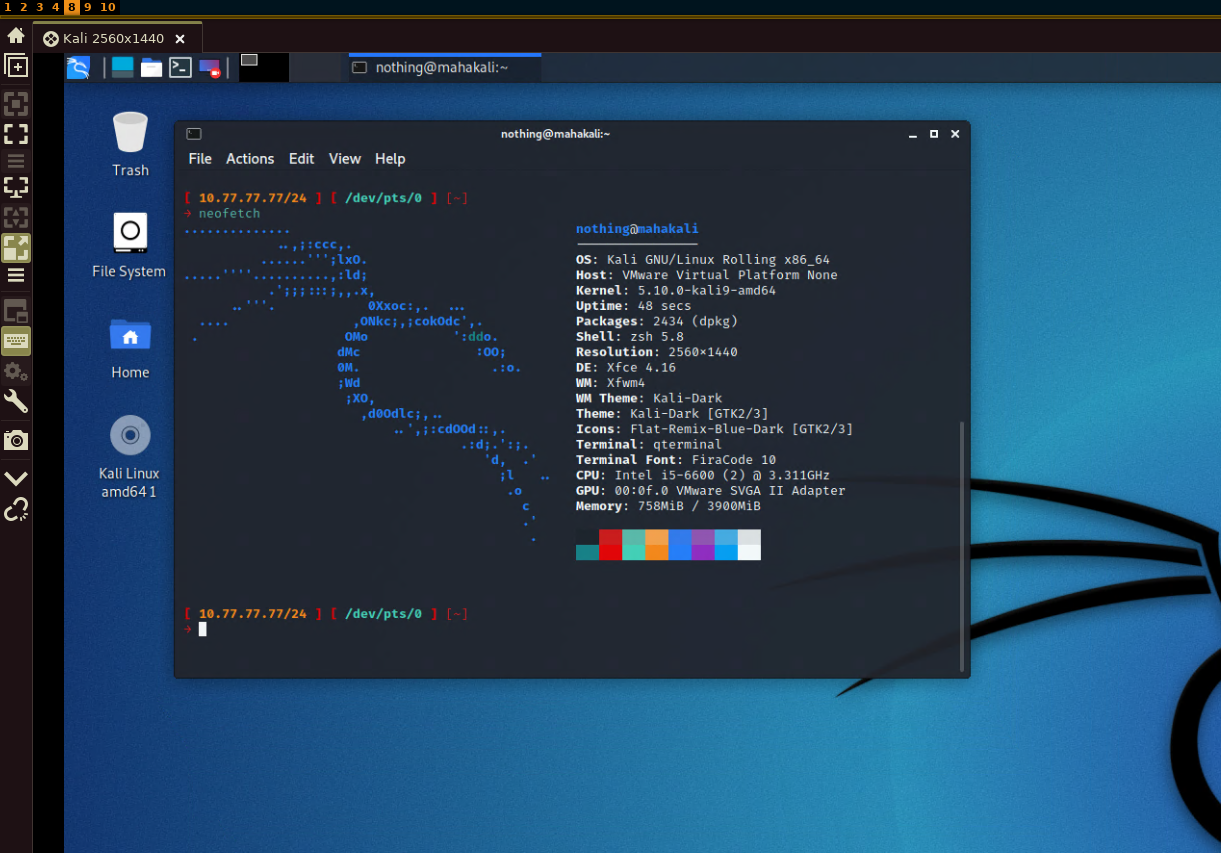The width and height of the screenshot is (1221, 853).
Task: Select the Home folder desktop icon
Action: point(130,346)
